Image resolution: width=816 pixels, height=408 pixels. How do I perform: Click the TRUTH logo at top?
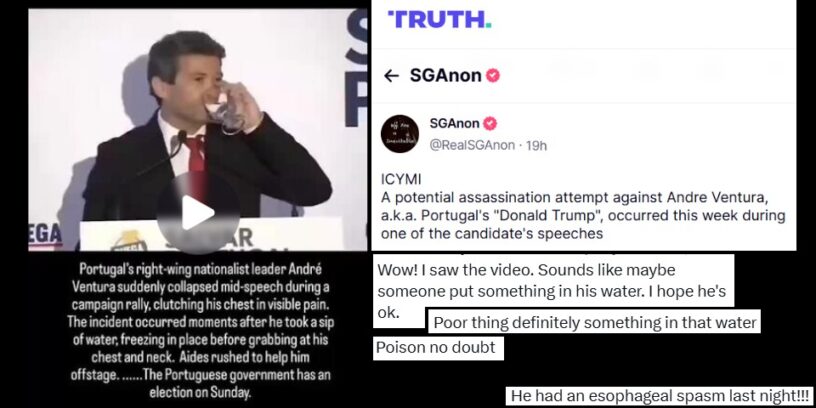(x=439, y=19)
